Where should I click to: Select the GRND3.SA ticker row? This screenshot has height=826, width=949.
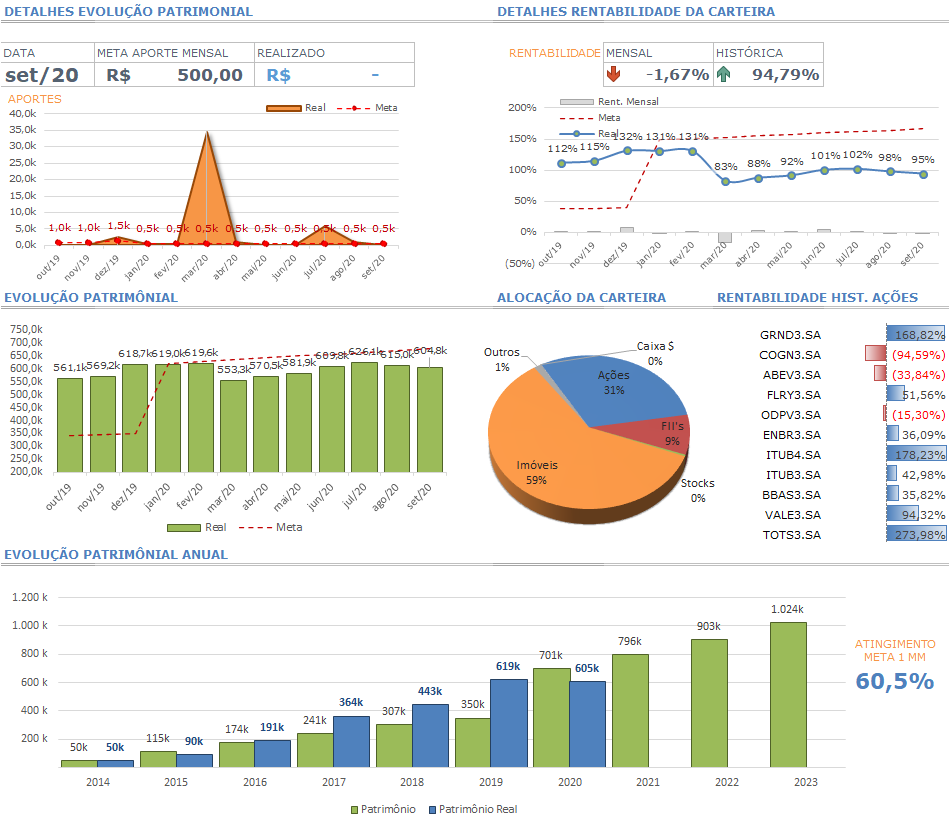790,335
